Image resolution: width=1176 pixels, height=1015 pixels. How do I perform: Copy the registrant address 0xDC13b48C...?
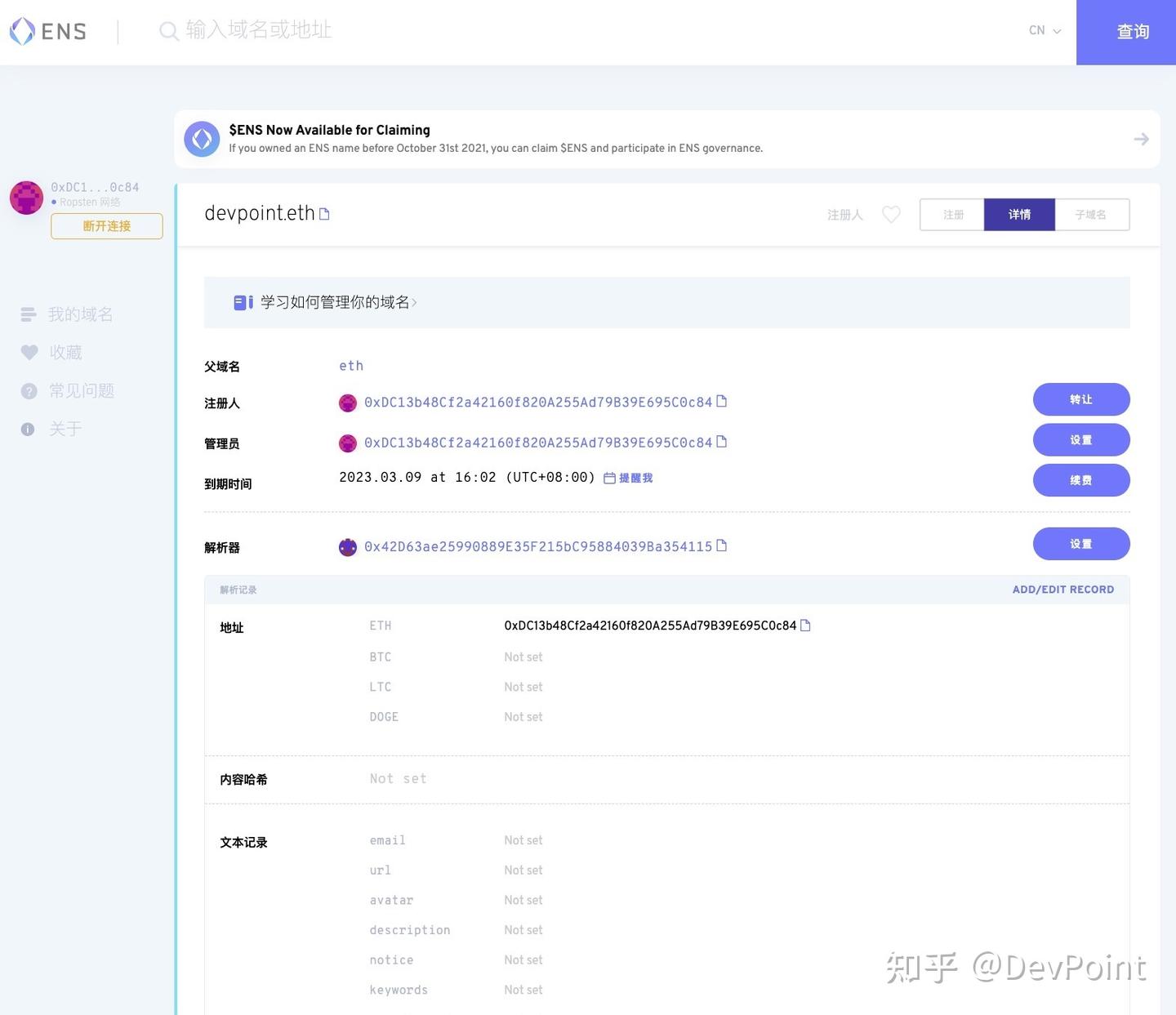pos(722,402)
